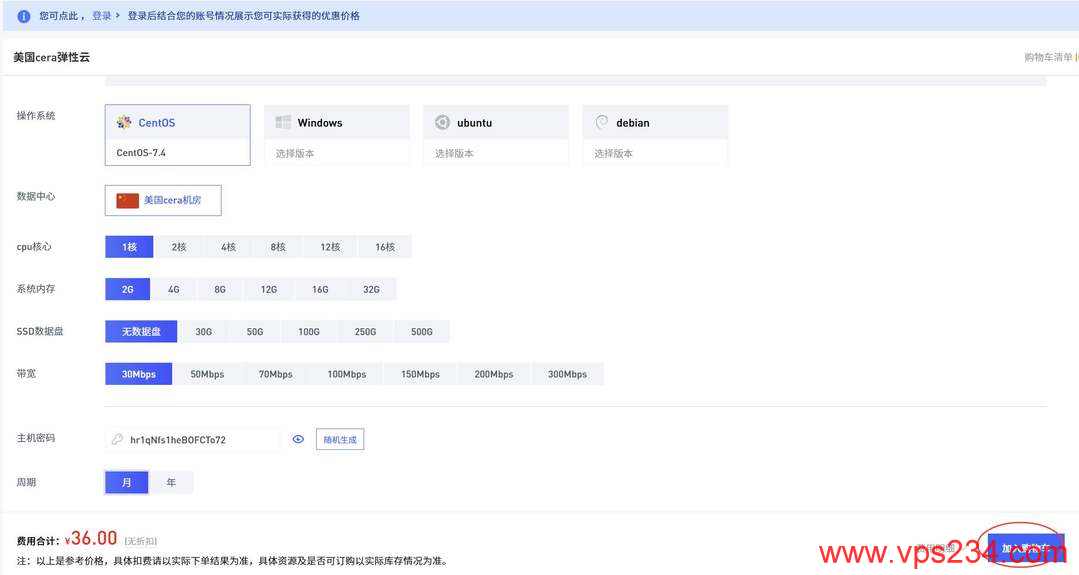
Task: Set billing period to 年
Action: click(171, 482)
